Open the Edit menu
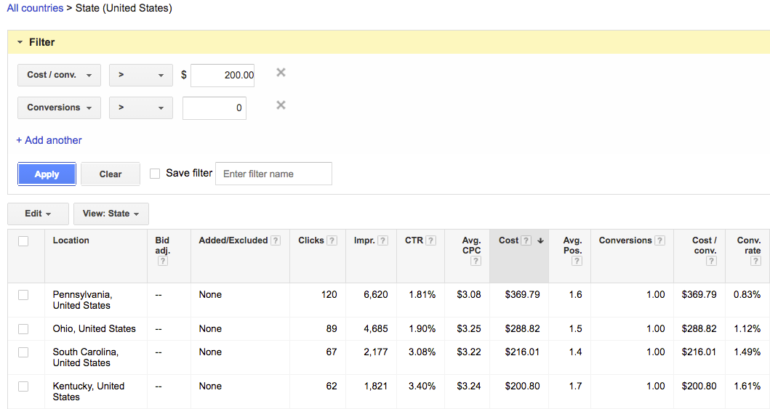770x409 pixels. click(x=39, y=213)
